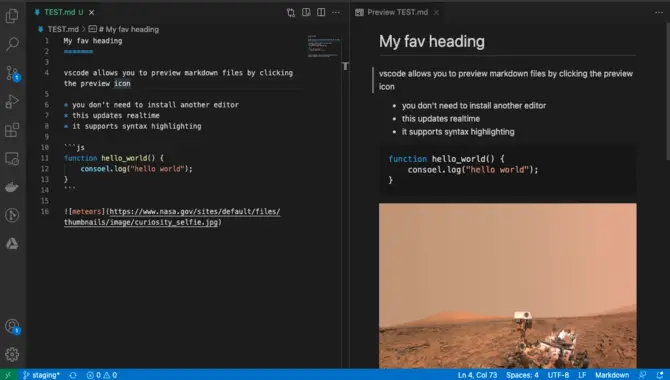
Task: Open the Remote Explorer view
Action: (12, 159)
